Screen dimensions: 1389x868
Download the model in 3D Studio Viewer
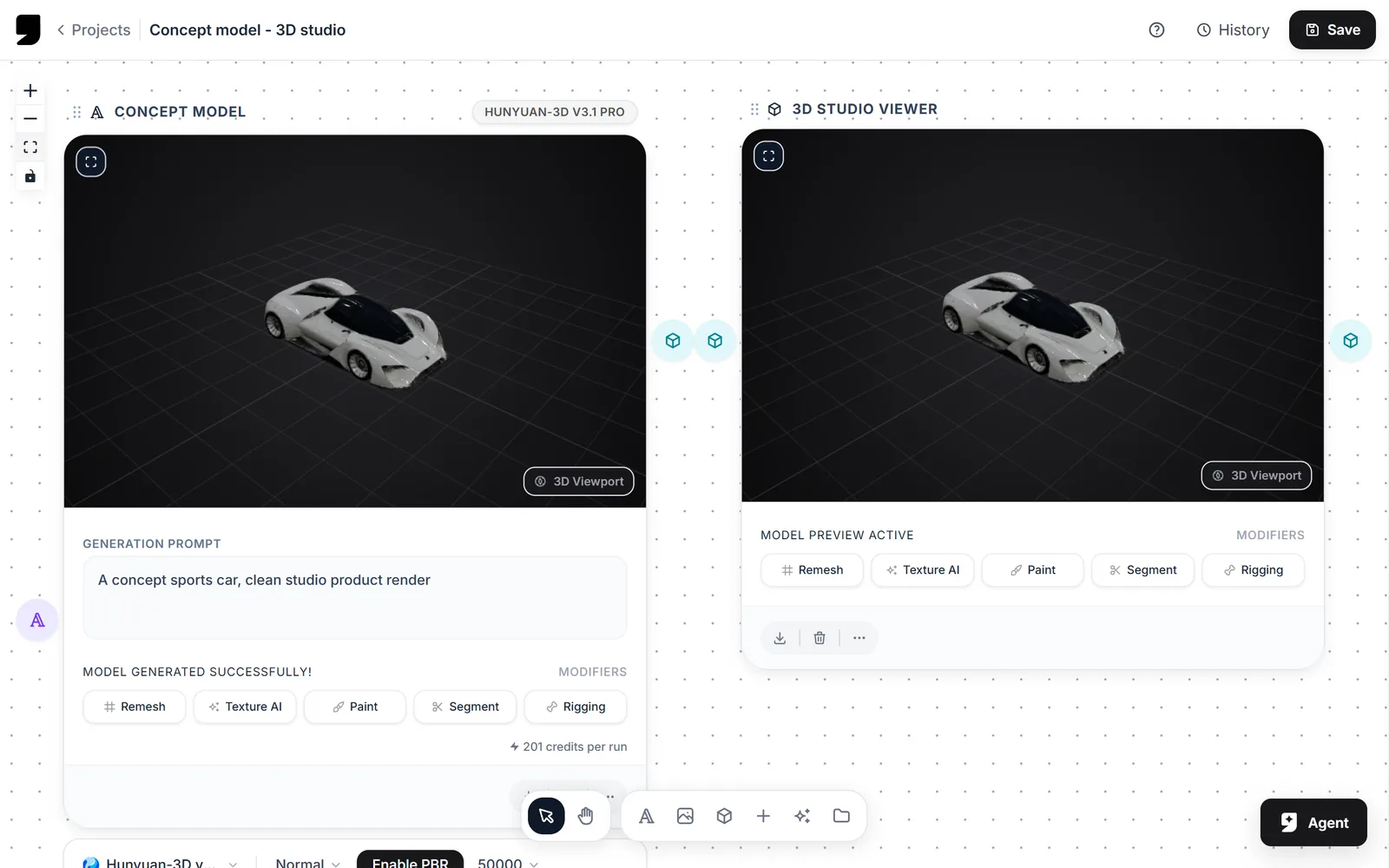[780, 638]
